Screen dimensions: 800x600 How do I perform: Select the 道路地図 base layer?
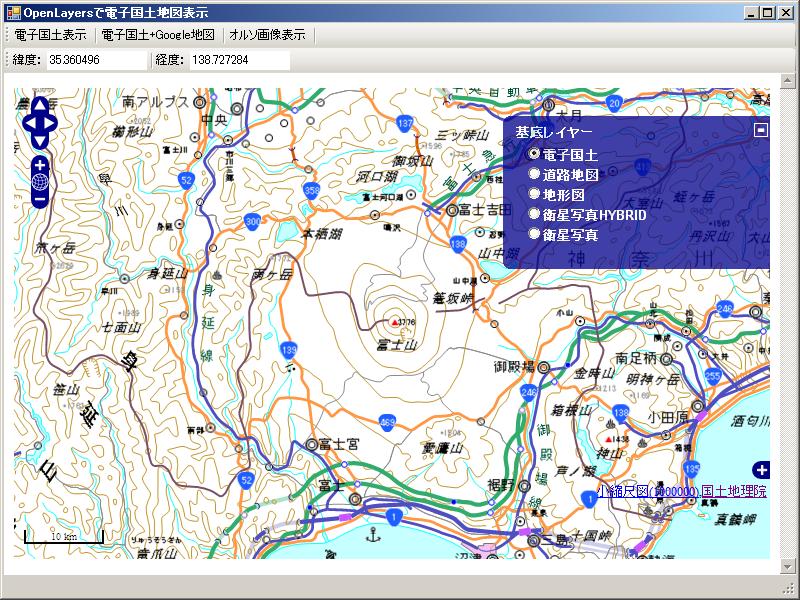coord(535,174)
